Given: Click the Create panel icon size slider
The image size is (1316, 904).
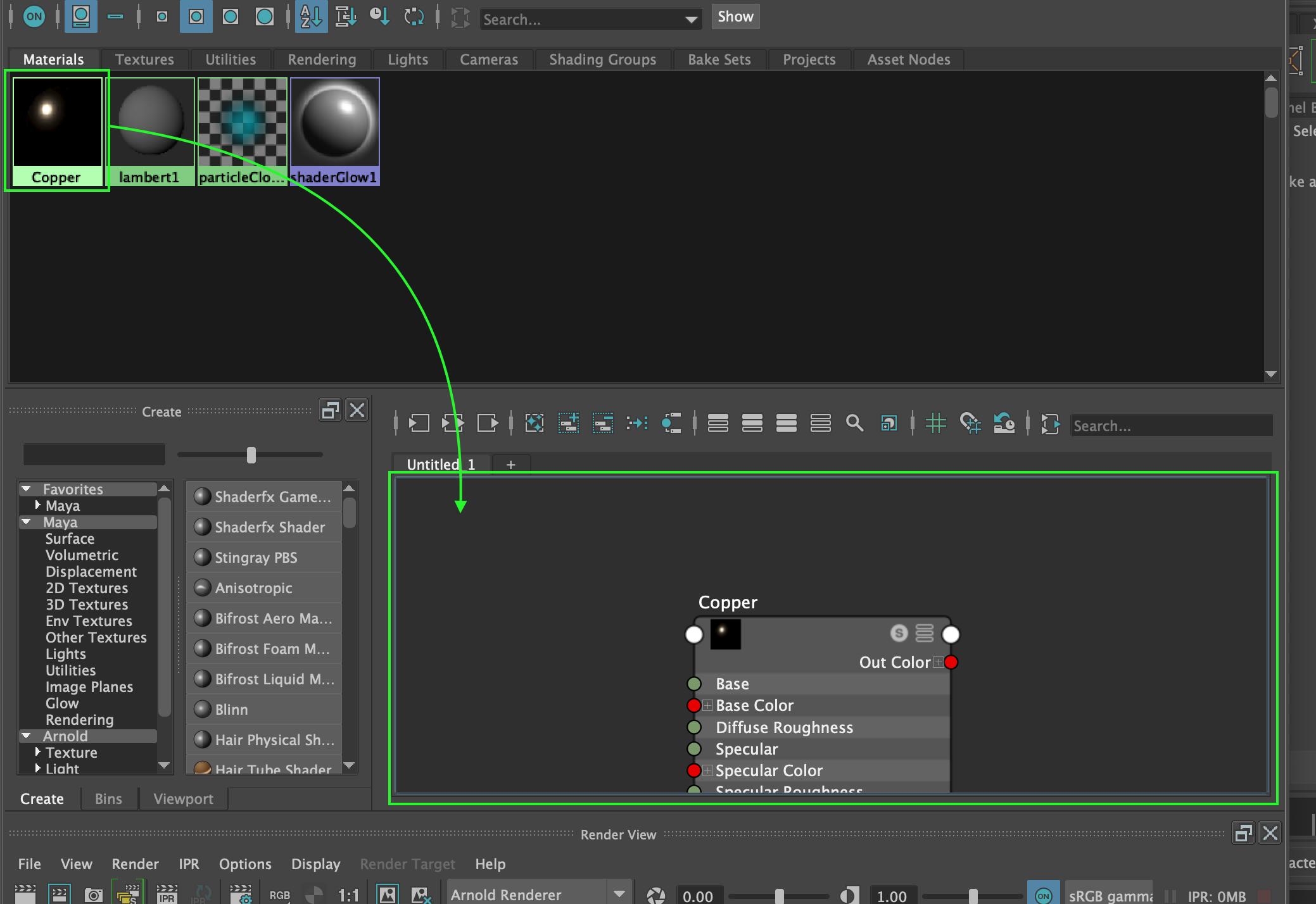Looking at the screenshot, I should (251, 455).
